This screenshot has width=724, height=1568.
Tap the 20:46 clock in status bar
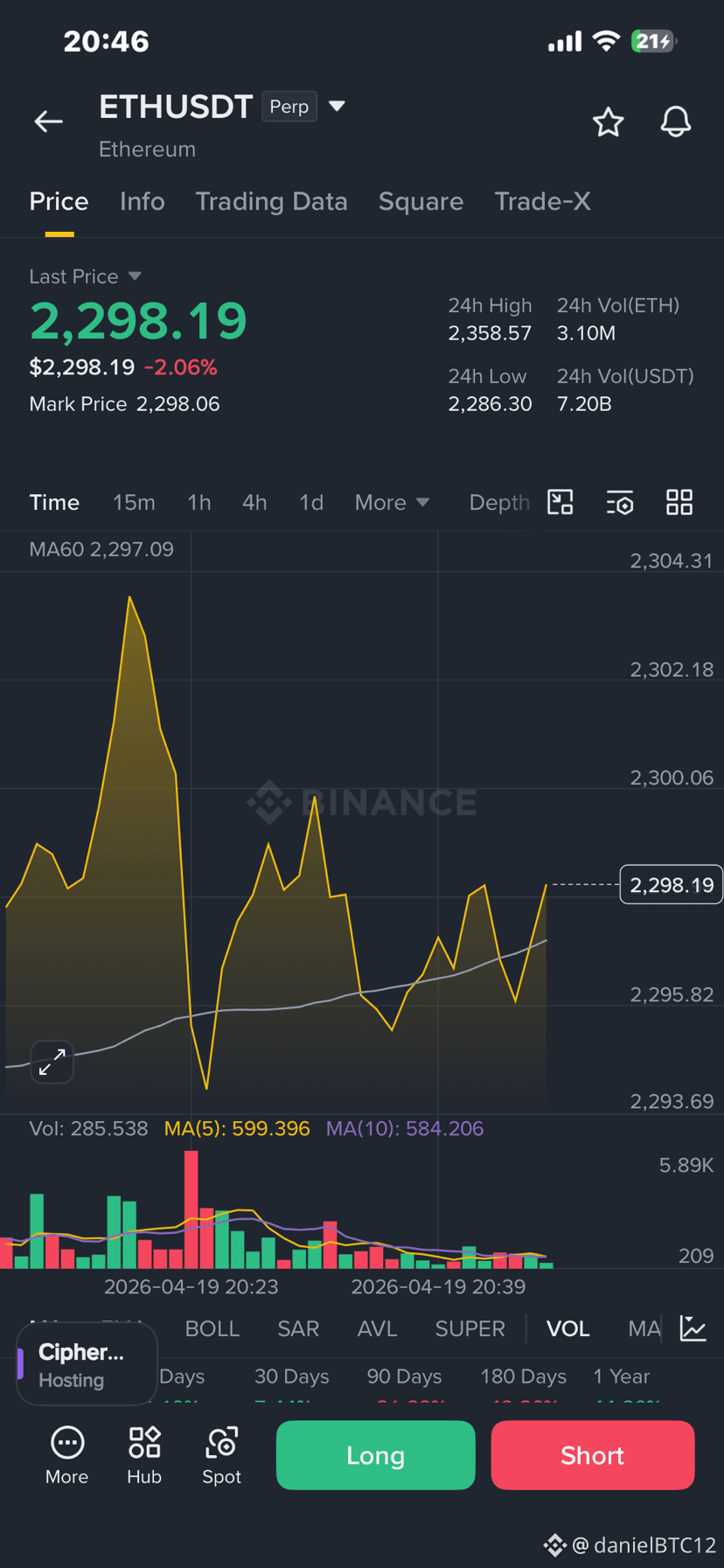[x=107, y=41]
